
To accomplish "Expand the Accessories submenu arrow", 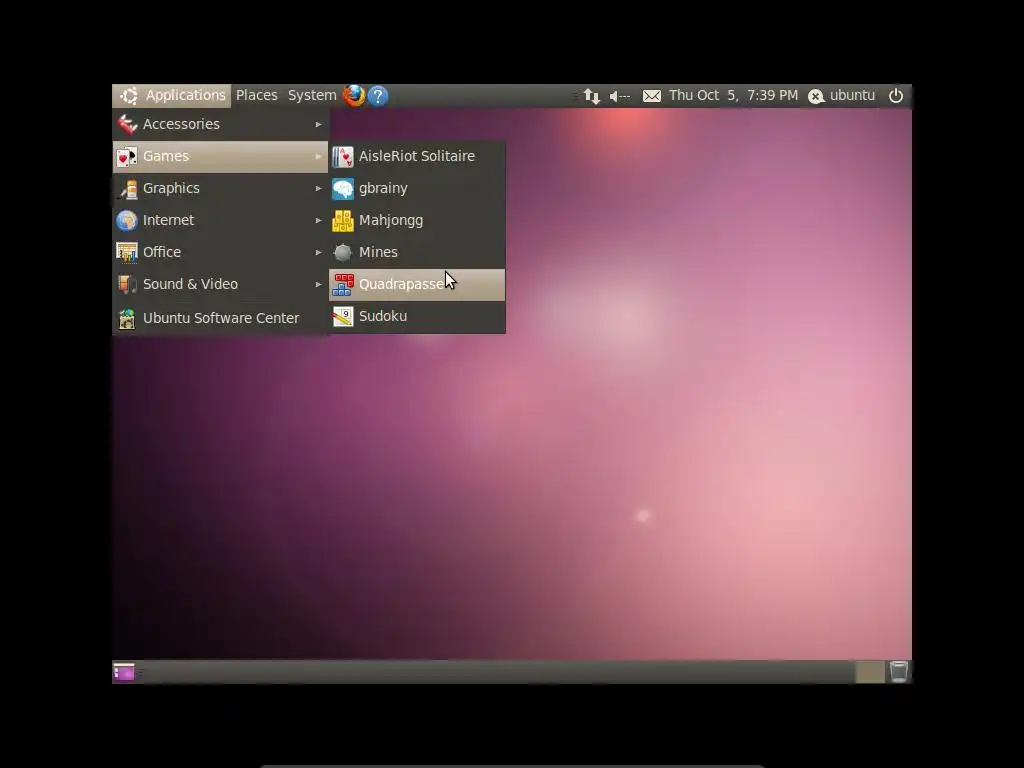I will [x=319, y=124].
